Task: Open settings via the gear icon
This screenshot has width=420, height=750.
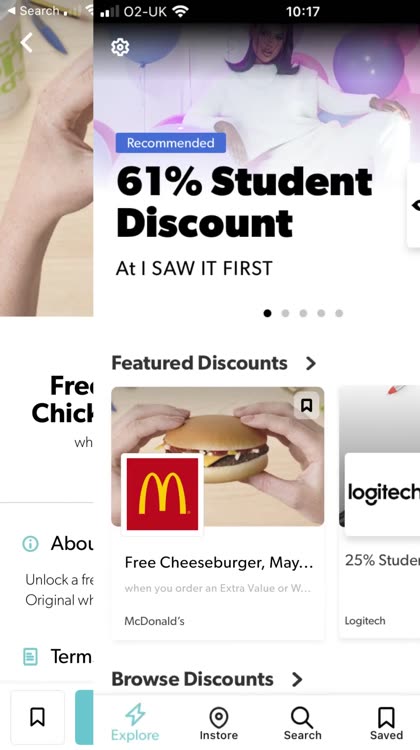Action: (x=120, y=47)
